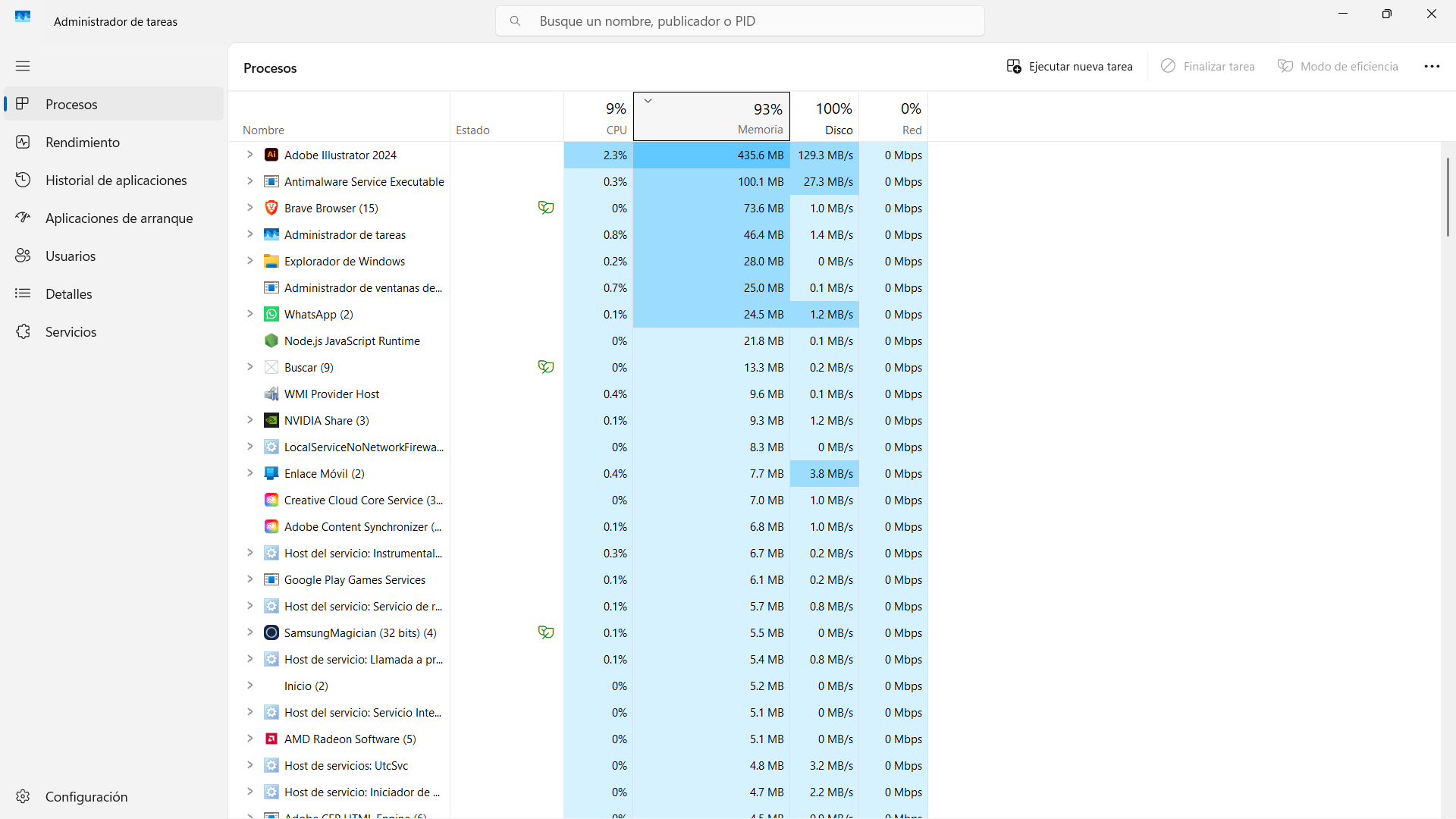Viewport: 1456px width, 819px height.
Task: Switch to the Detalles view
Action: (67, 293)
